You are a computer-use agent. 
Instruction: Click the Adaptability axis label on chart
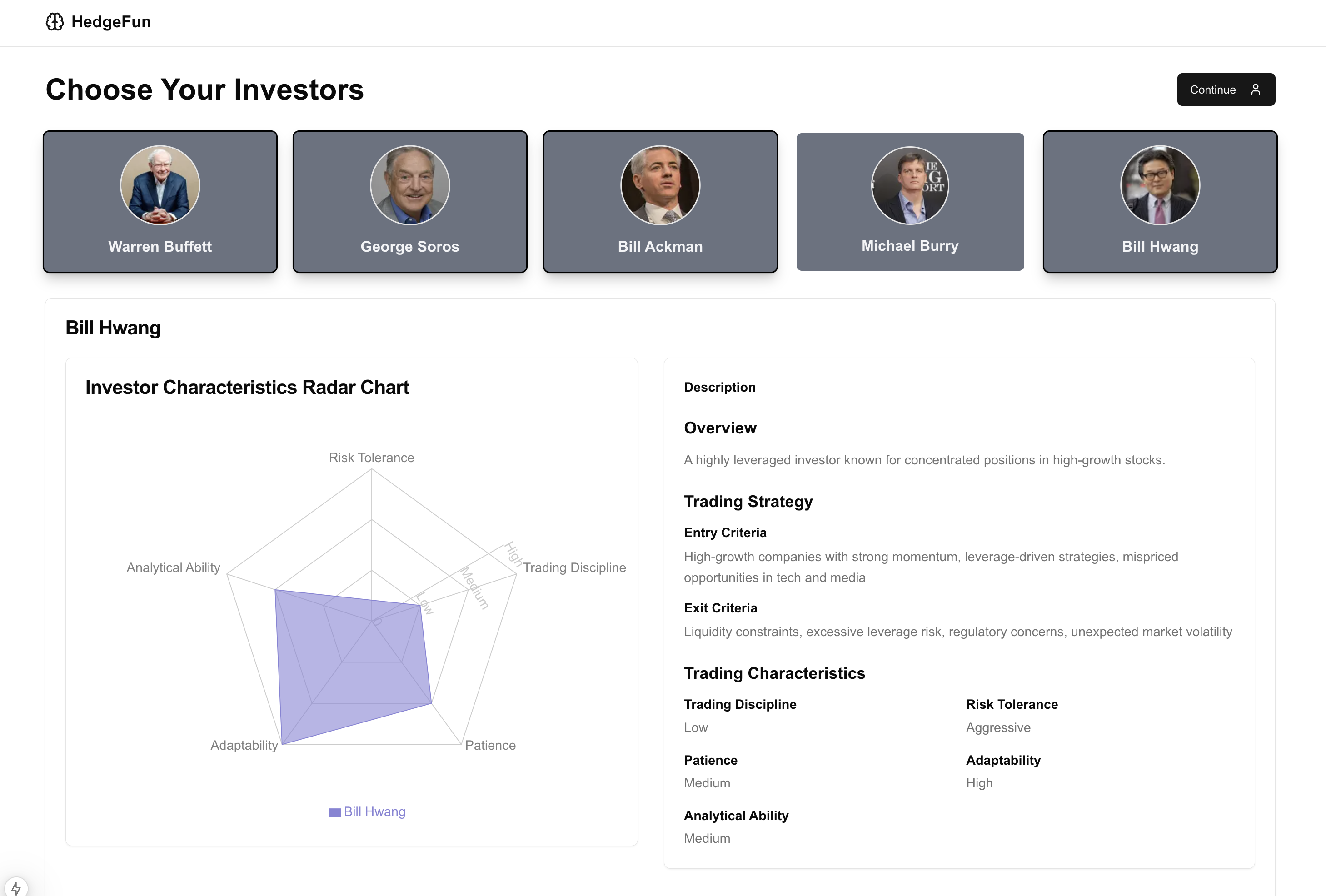pyautogui.click(x=244, y=745)
